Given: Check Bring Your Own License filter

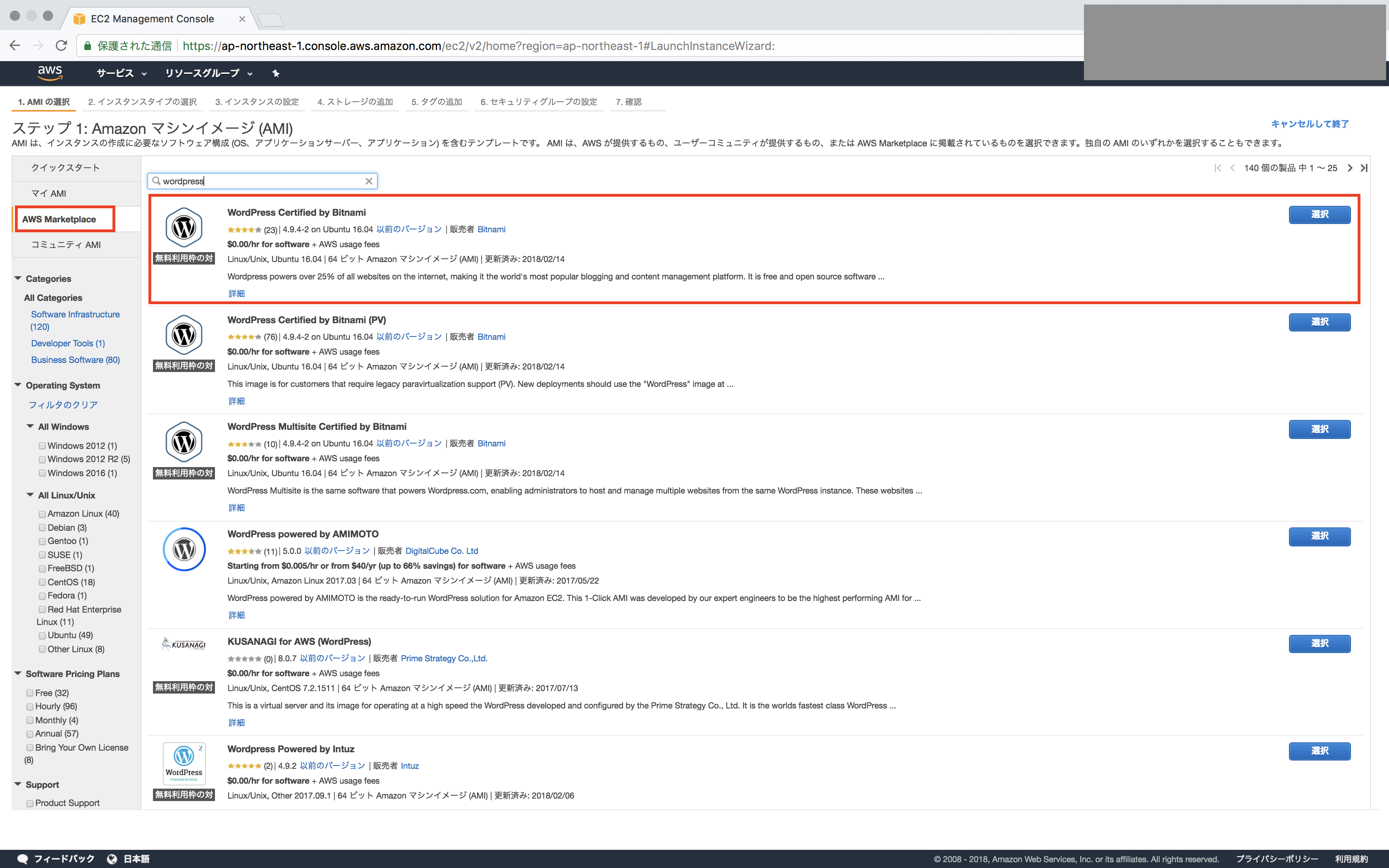Looking at the screenshot, I should [30, 747].
